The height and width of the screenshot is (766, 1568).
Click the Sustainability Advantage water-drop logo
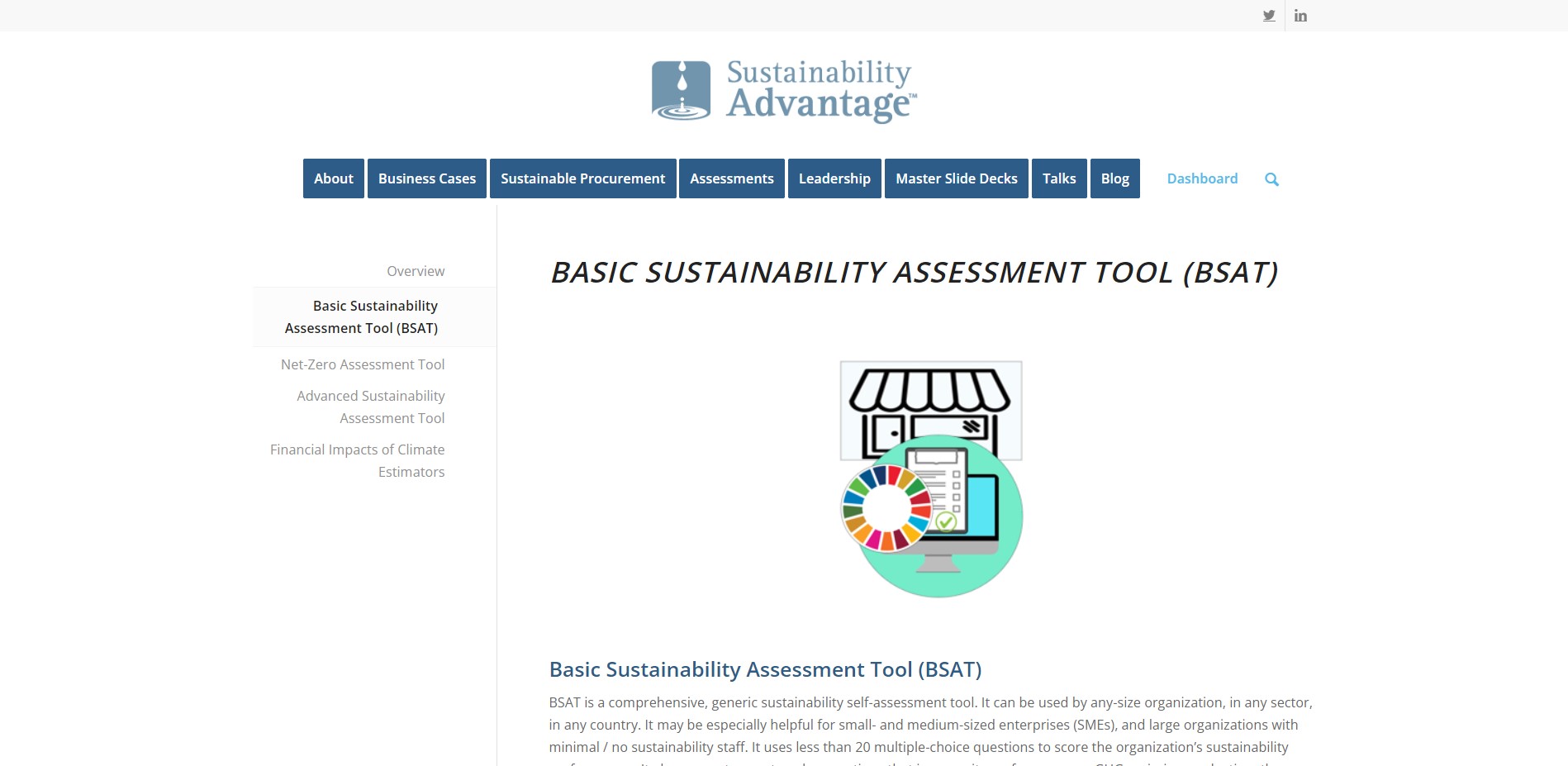(x=681, y=90)
